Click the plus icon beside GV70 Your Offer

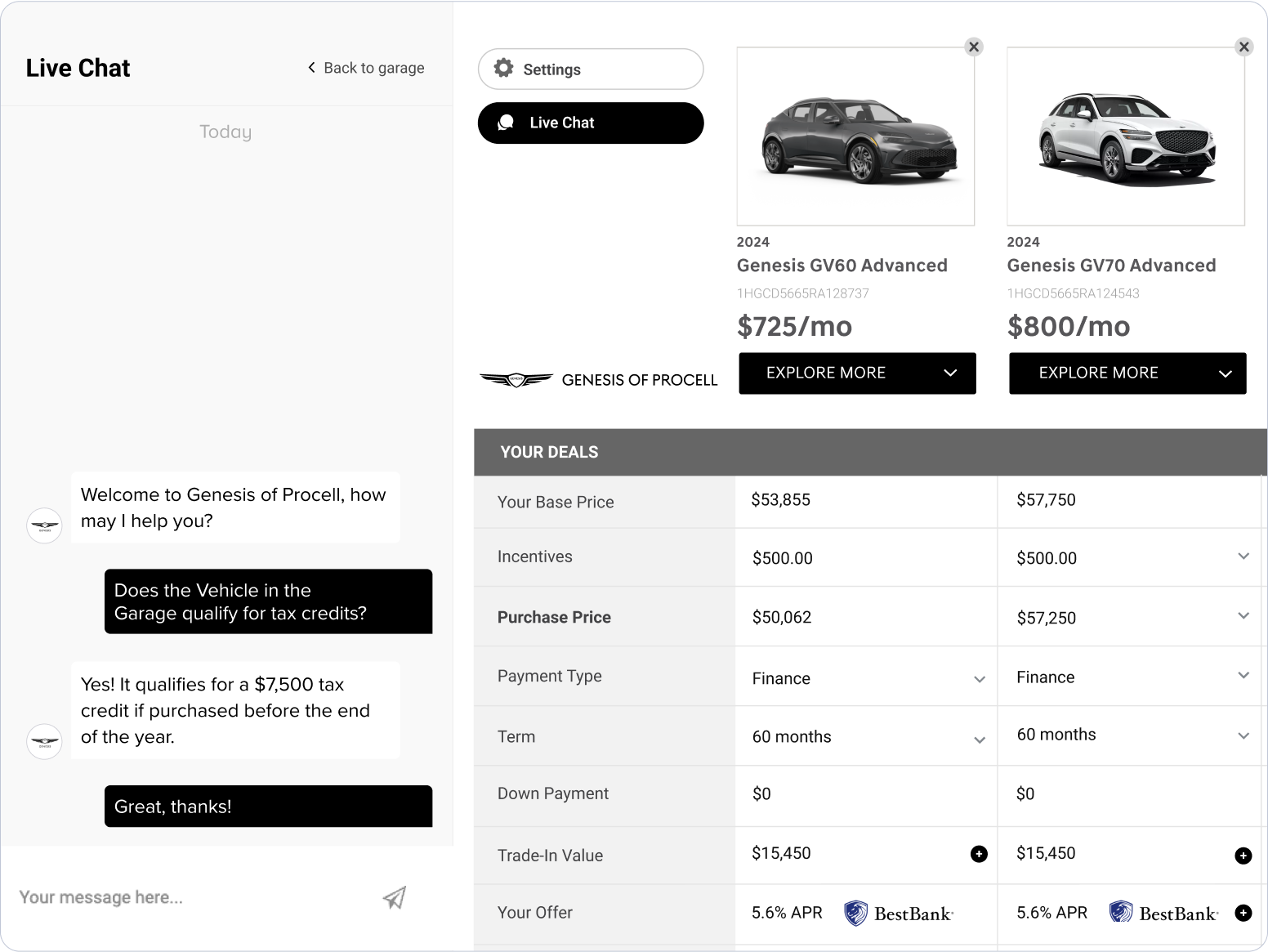click(1243, 913)
